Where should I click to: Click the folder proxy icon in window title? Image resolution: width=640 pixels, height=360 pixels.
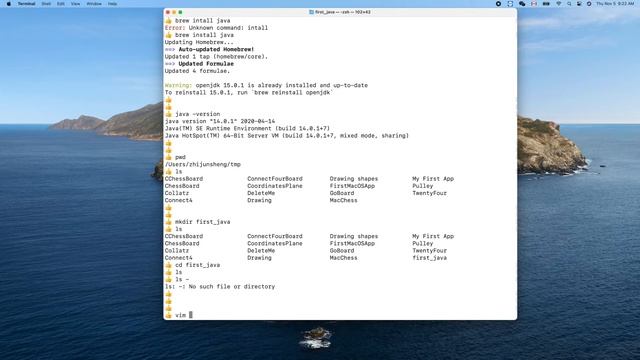click(x=311, y=12)
